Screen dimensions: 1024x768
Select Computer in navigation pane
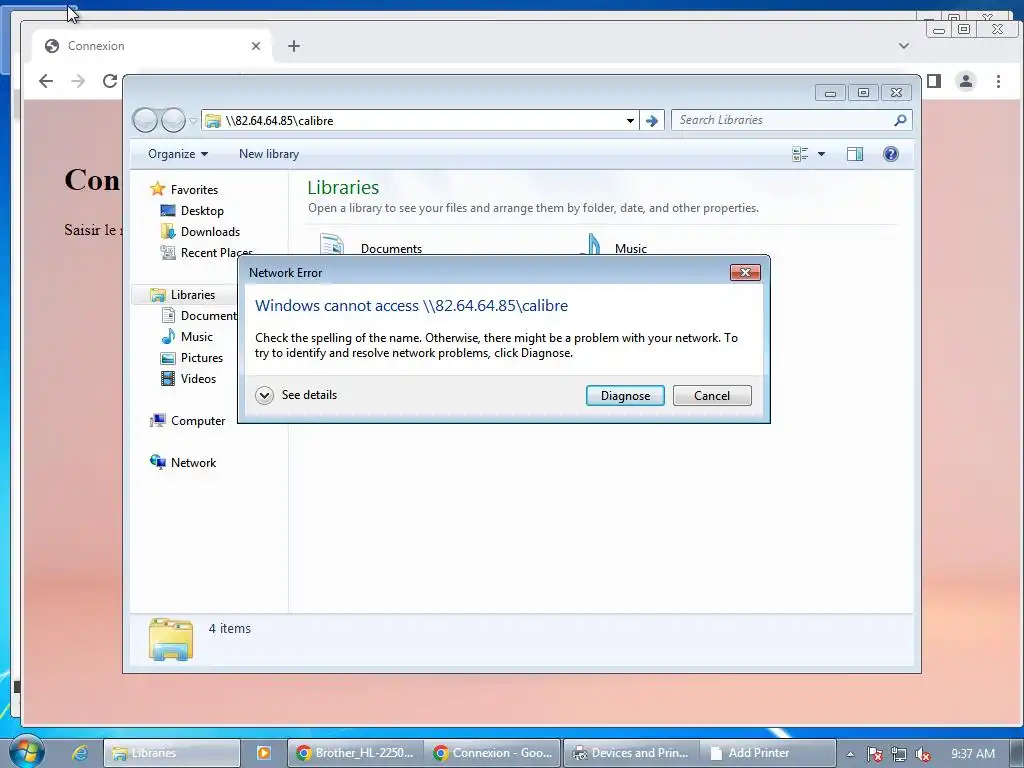coord(198,421)
